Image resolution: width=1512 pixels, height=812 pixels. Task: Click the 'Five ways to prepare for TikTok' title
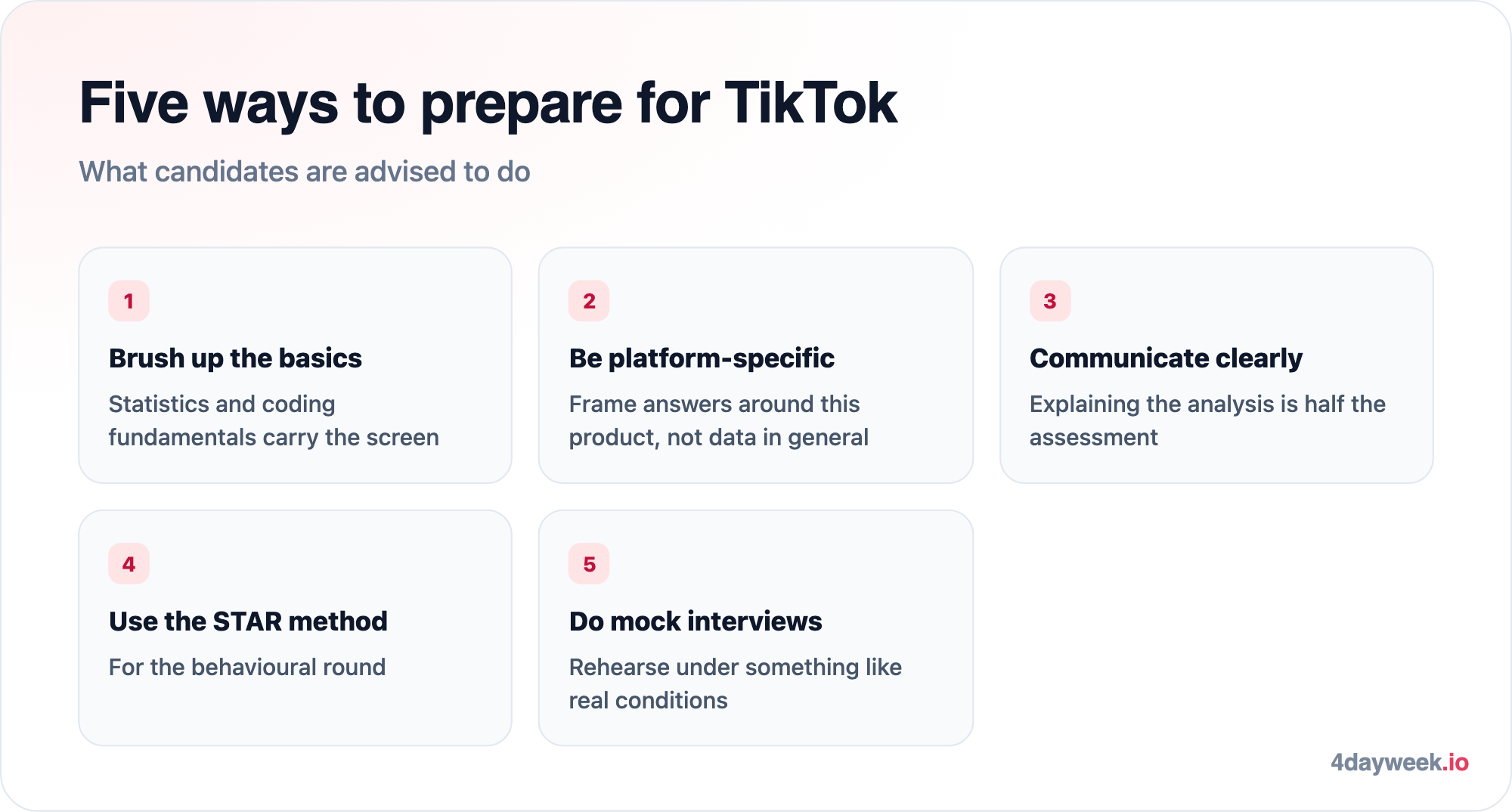tap(488, 104)
